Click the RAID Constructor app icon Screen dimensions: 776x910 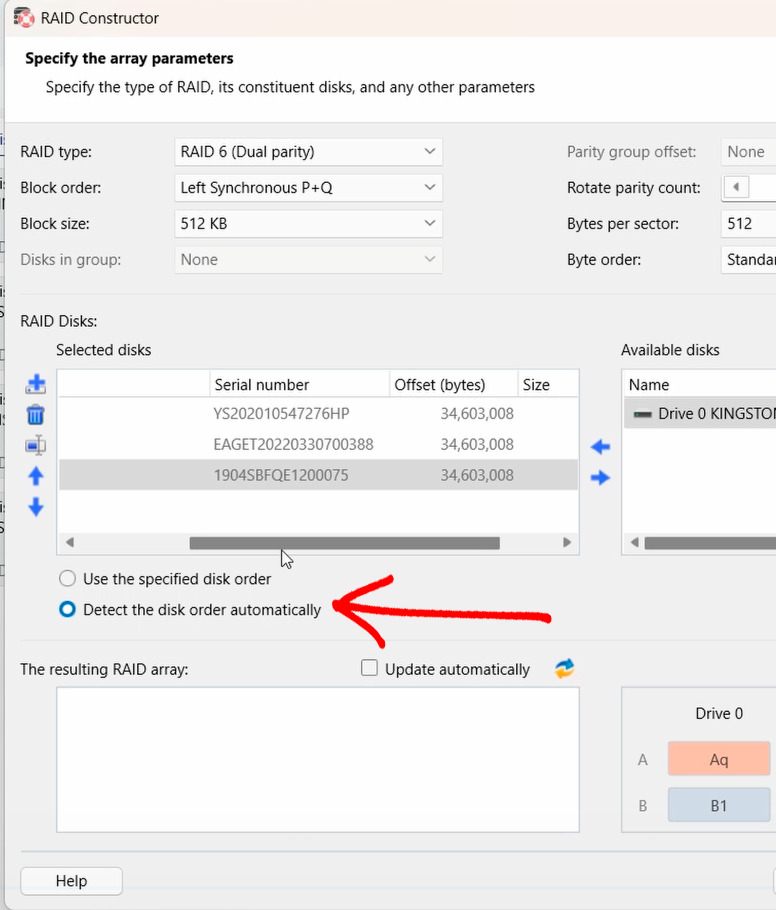(x=24, y=18)
